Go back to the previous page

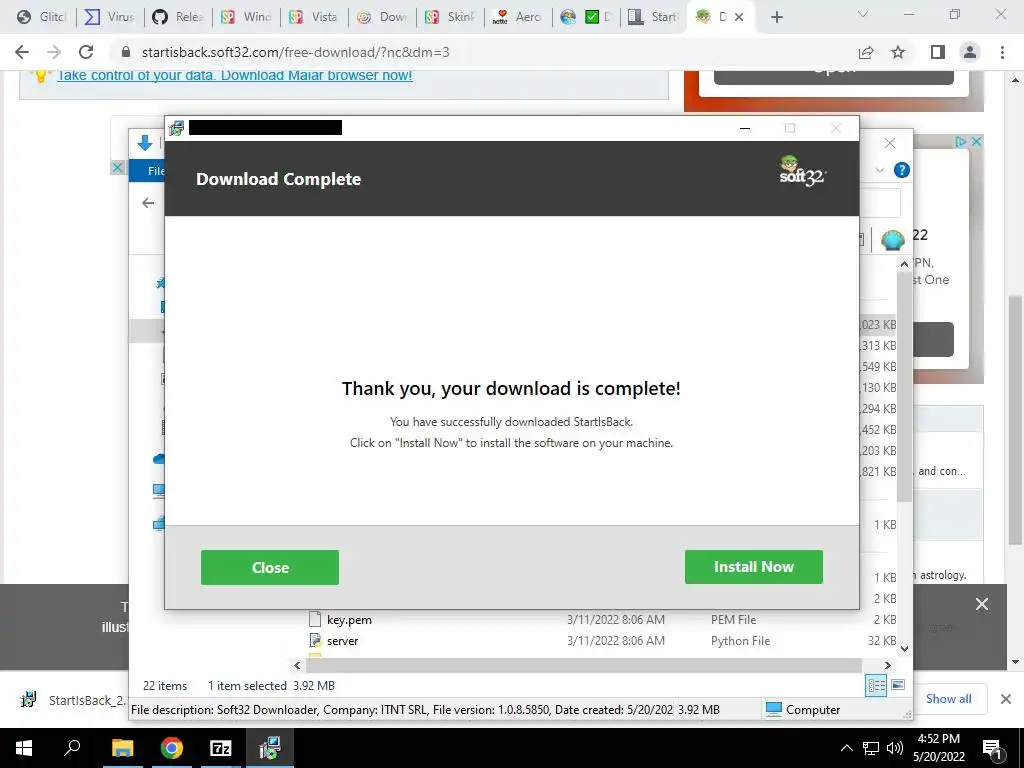click(22, 52)
